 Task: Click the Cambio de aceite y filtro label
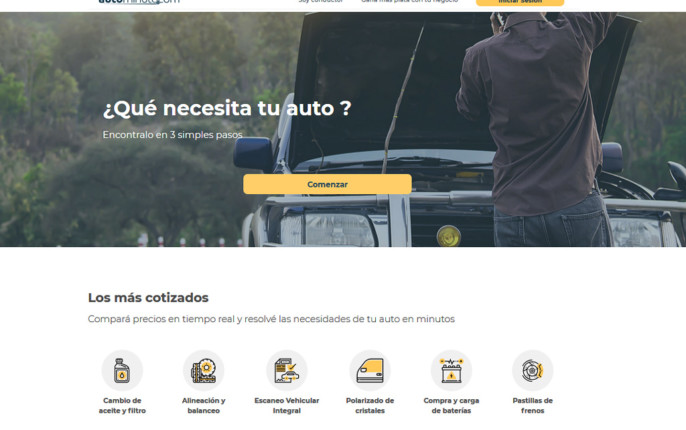pos(123,405)
